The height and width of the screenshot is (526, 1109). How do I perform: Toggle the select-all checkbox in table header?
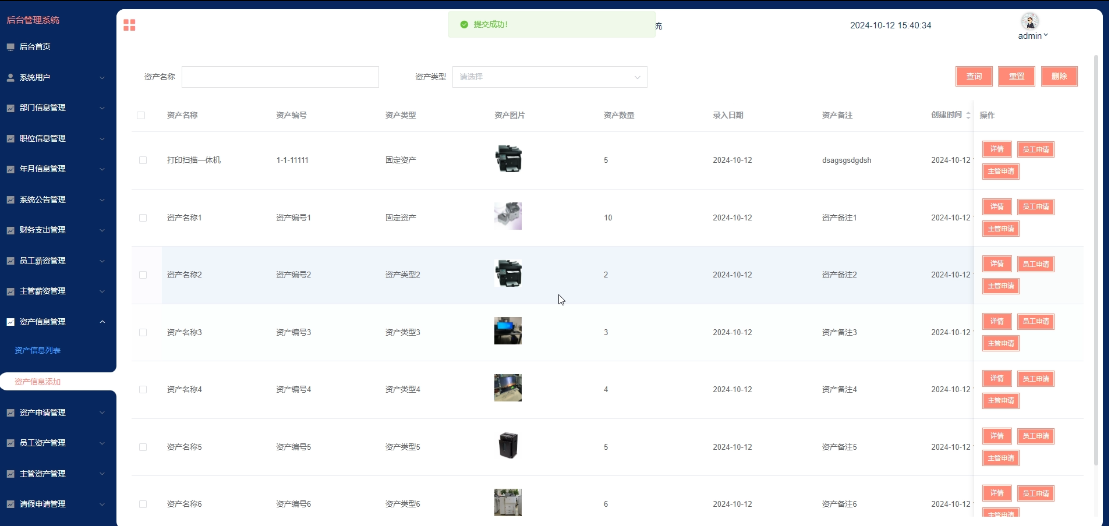coord(141,115)
